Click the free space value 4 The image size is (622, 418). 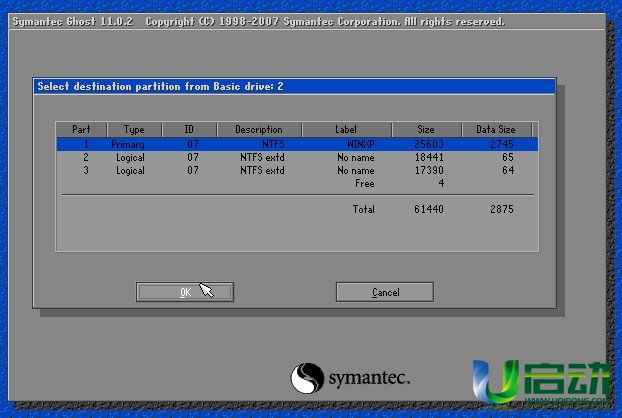(x=441, y=184)
